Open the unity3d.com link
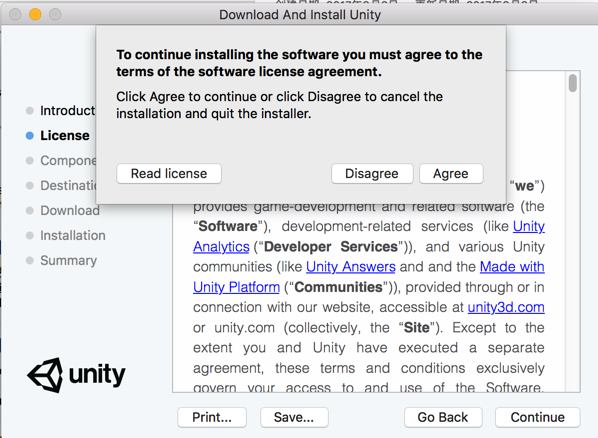This screenshot has width=598, height=438. pos(506,307)
